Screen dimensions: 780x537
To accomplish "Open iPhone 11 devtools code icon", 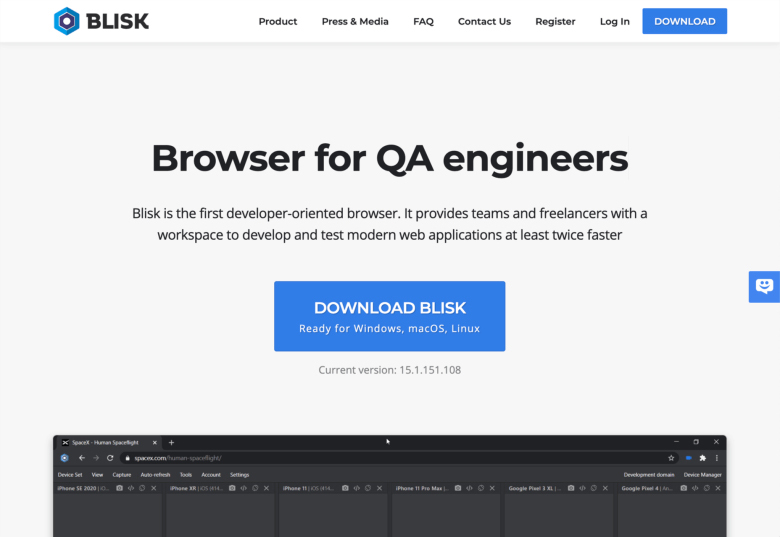I will [x=356, y=488].
